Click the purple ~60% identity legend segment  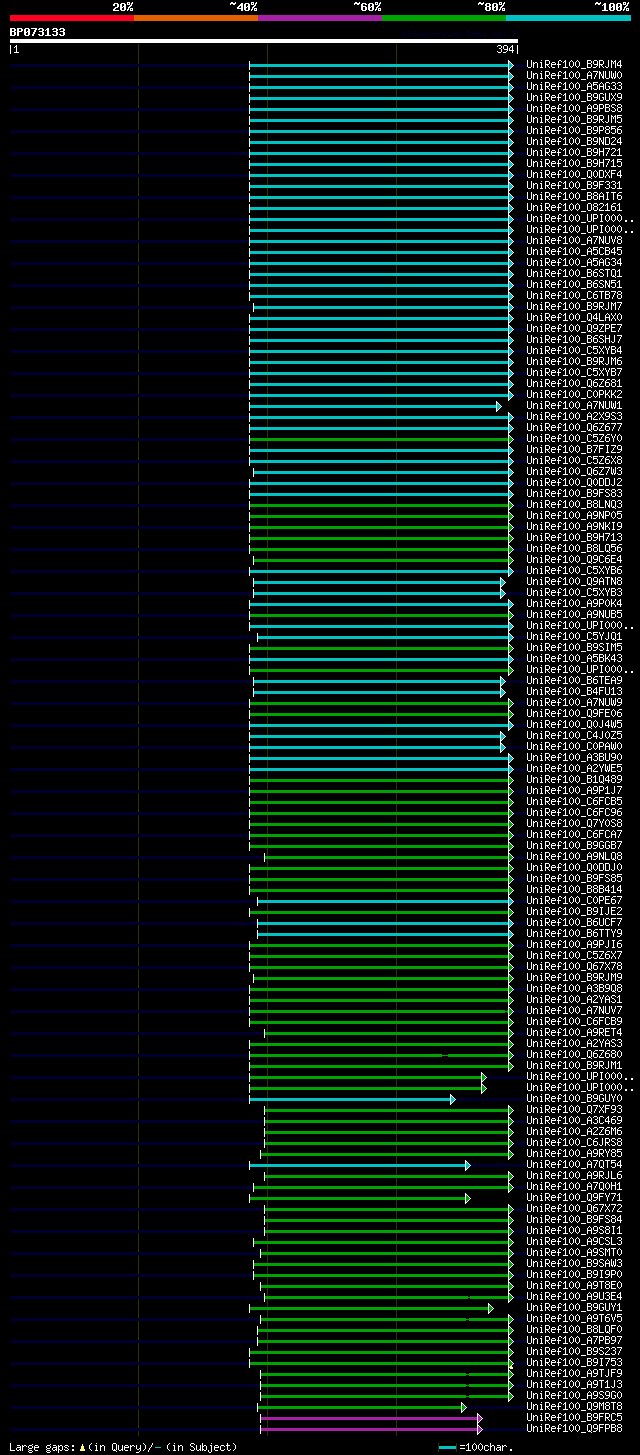click(x=319, y=18)
